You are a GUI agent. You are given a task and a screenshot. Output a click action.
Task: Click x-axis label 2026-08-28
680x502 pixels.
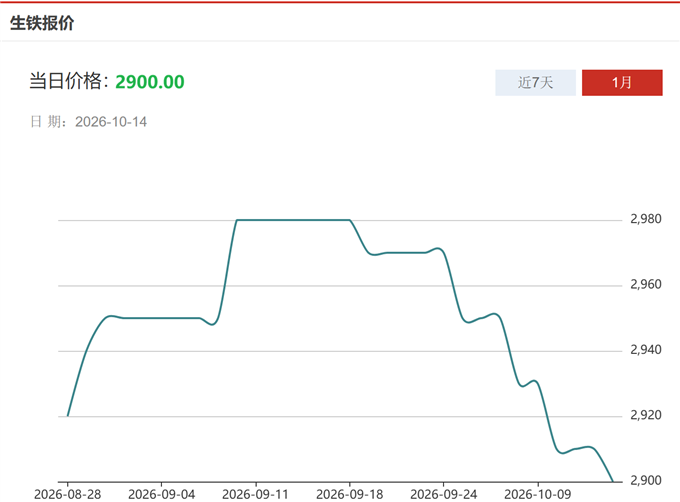coord(67,494)
